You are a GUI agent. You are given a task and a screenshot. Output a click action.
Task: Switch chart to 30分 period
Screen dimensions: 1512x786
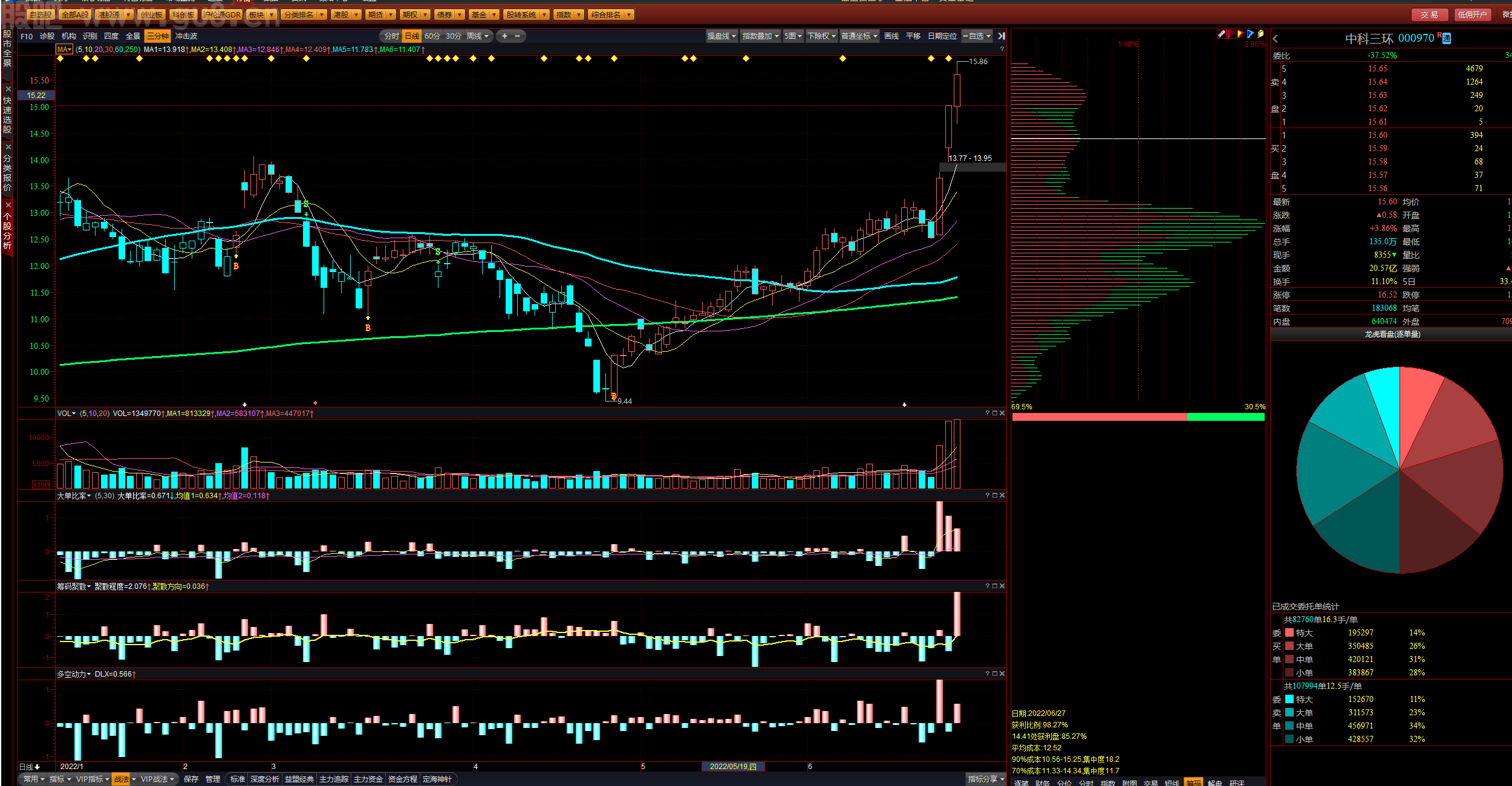[454, 36]
